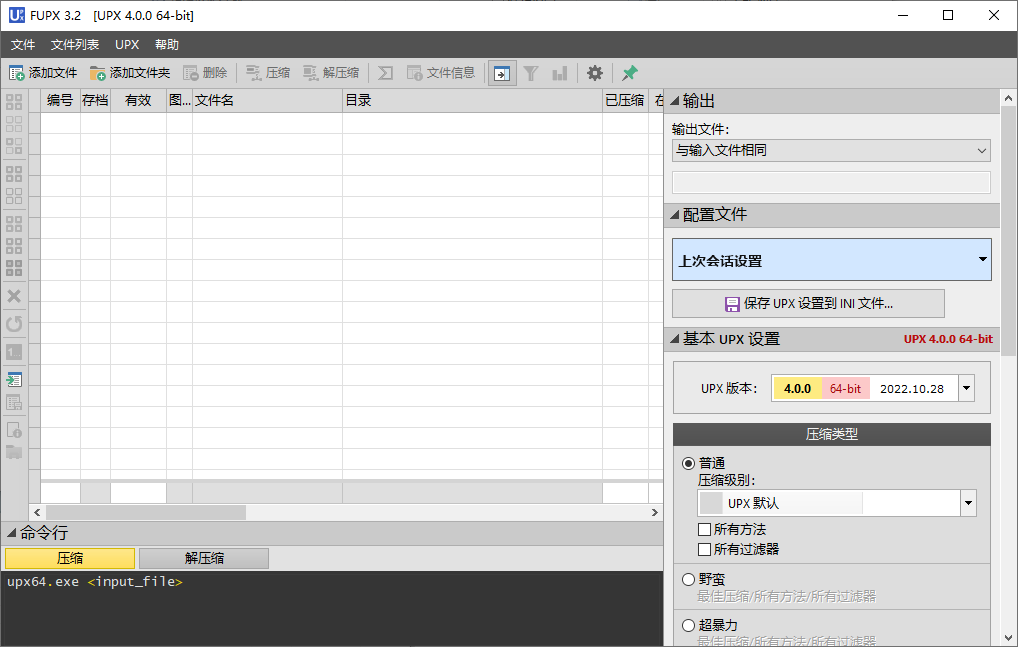
Task: Open the 压缩级别 dropdown arrow
Action: (968, 503)
